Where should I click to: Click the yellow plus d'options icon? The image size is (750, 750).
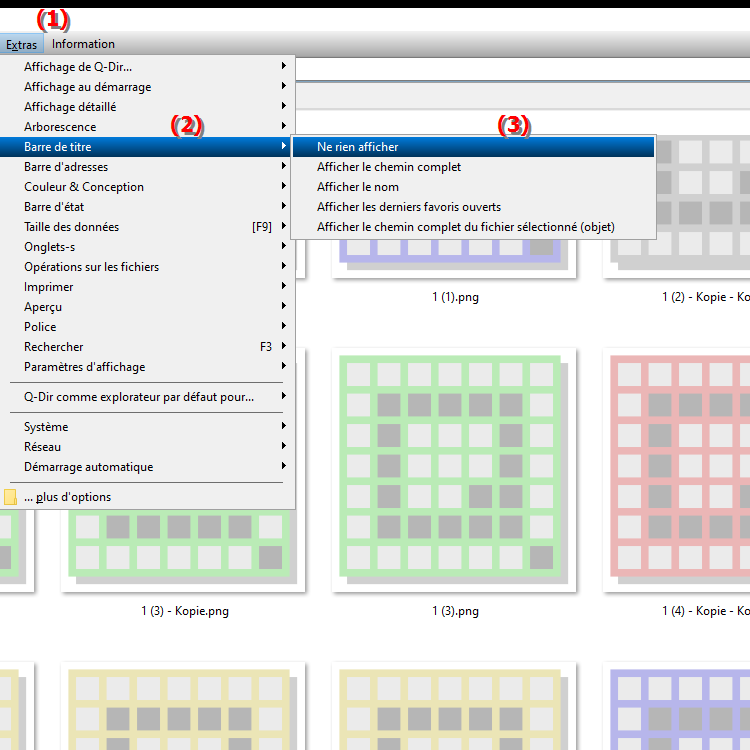tap(10, 497)
